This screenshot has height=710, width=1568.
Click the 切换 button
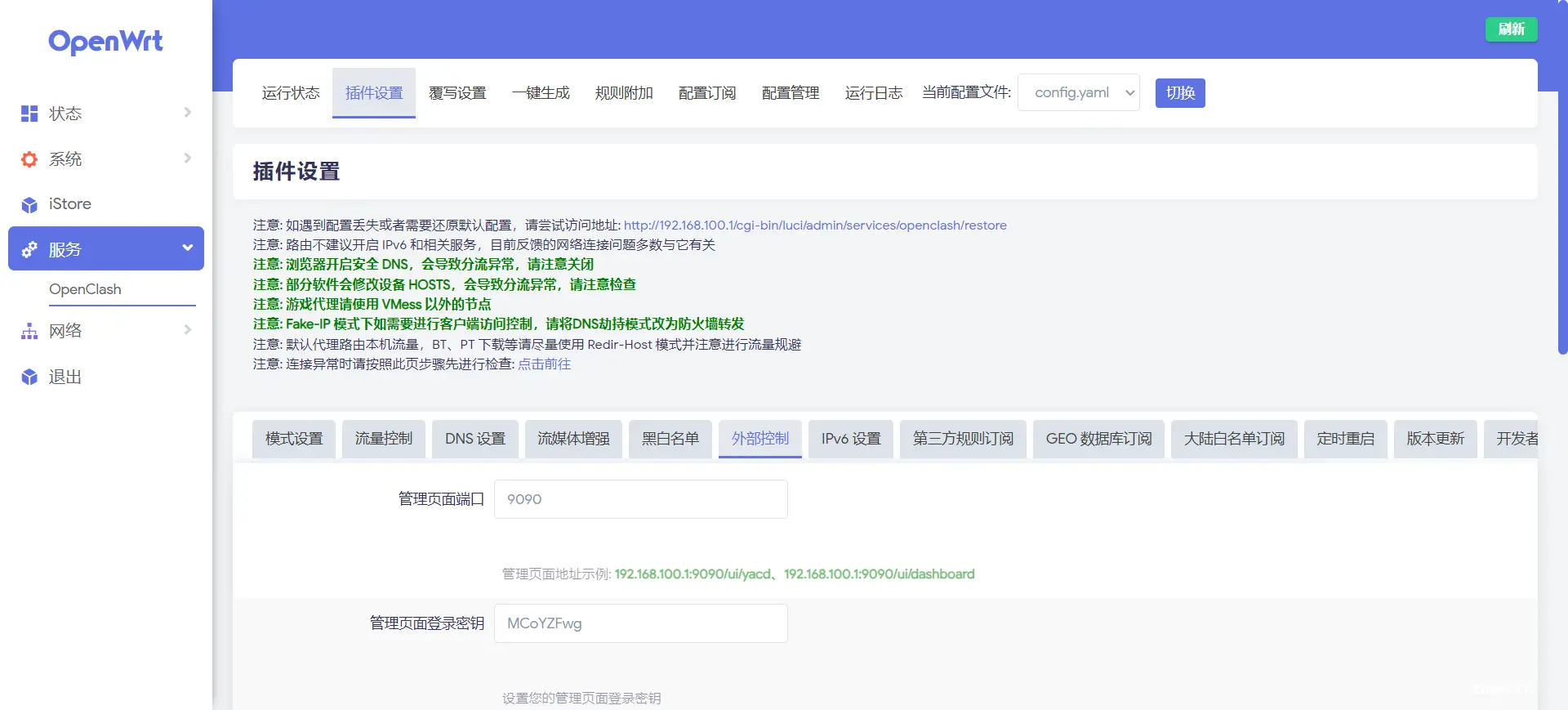pyautogui.click(x=1180, y=92)
